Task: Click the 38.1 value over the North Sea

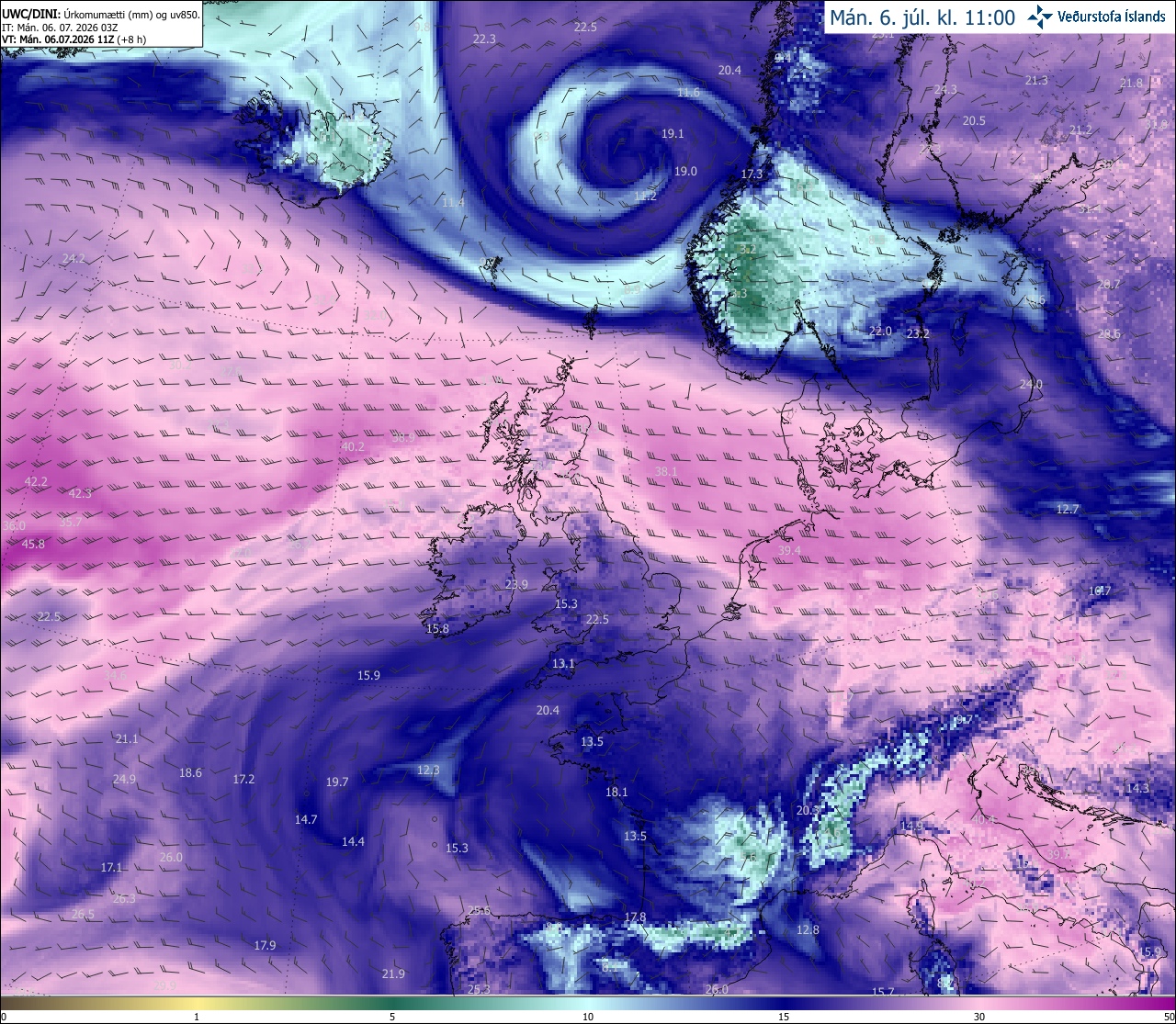Action: 666,472
